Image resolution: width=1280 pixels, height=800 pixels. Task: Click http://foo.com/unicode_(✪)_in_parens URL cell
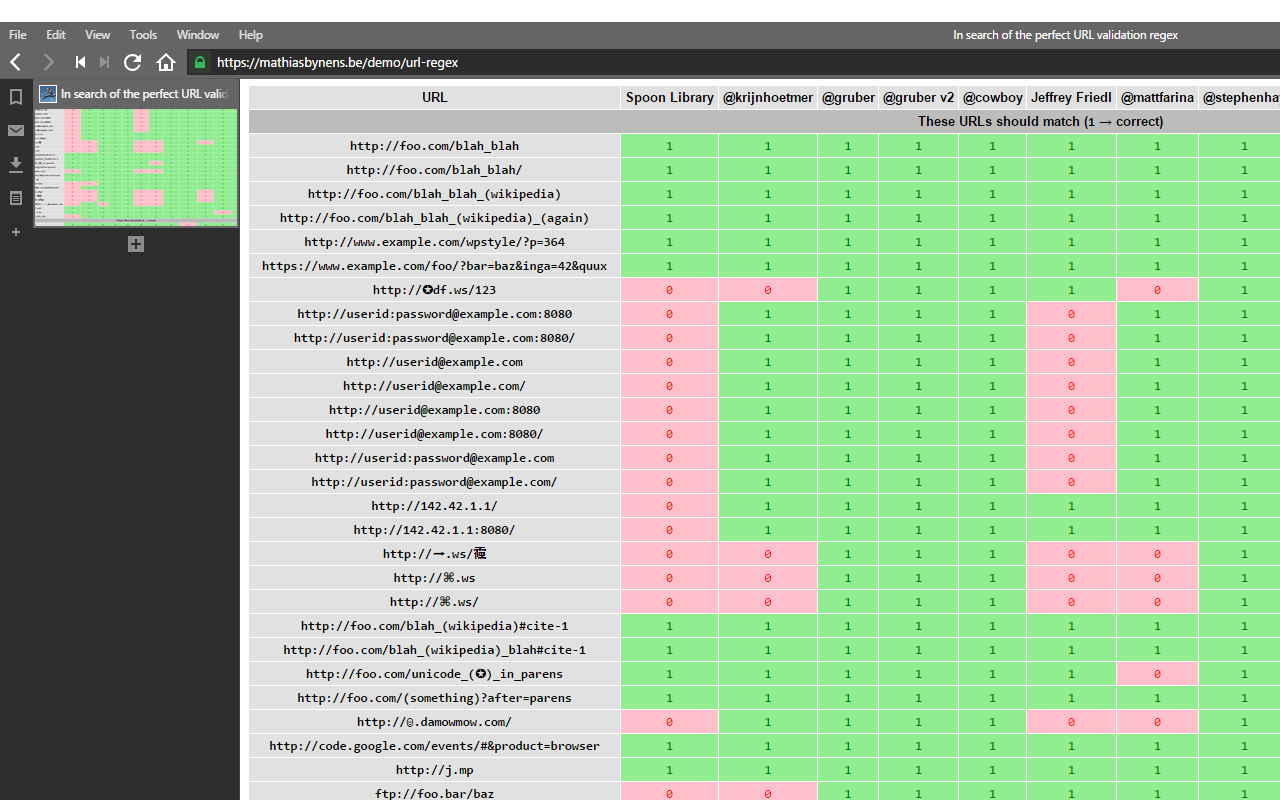pyautogui.click(x=435, y=674)
